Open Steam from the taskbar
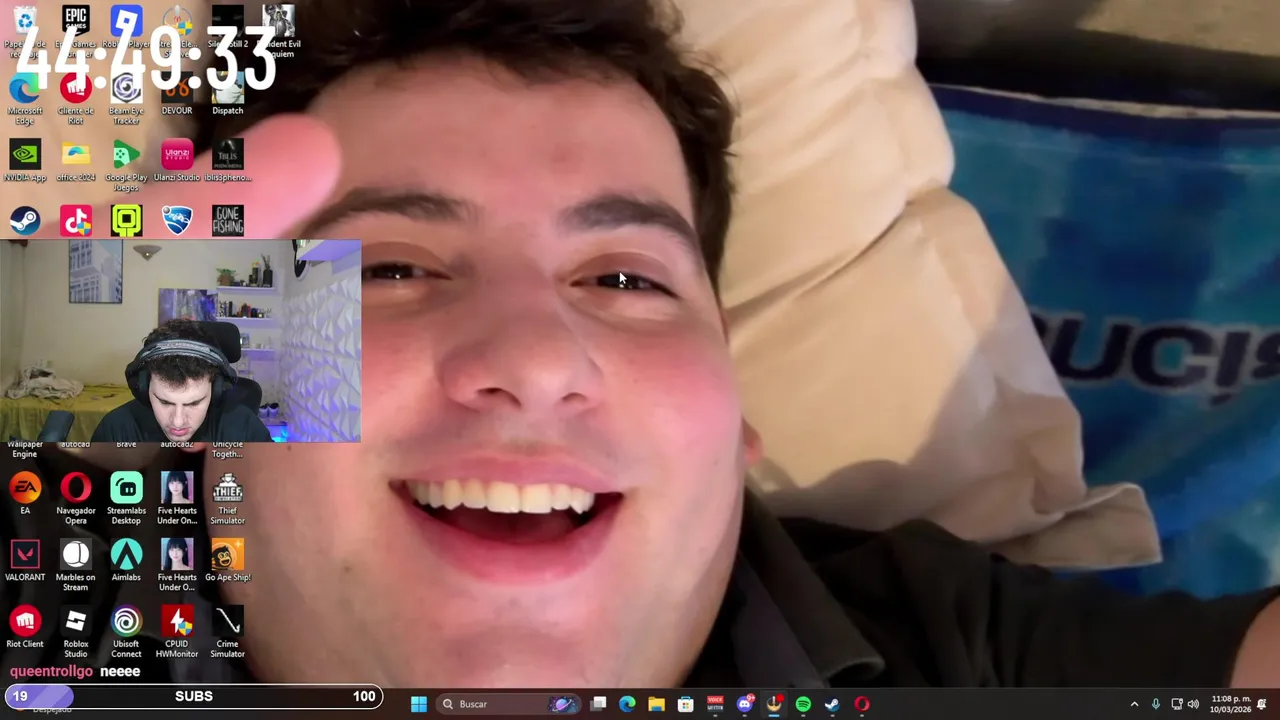Image resolution: width=1280 pixels, height=720 pixels. pos(832,704)
